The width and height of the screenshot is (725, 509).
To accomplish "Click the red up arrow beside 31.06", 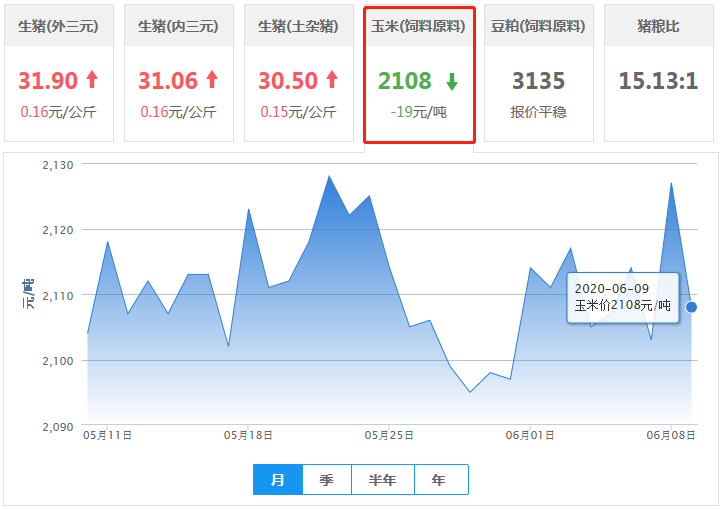I will pos(211,80).
